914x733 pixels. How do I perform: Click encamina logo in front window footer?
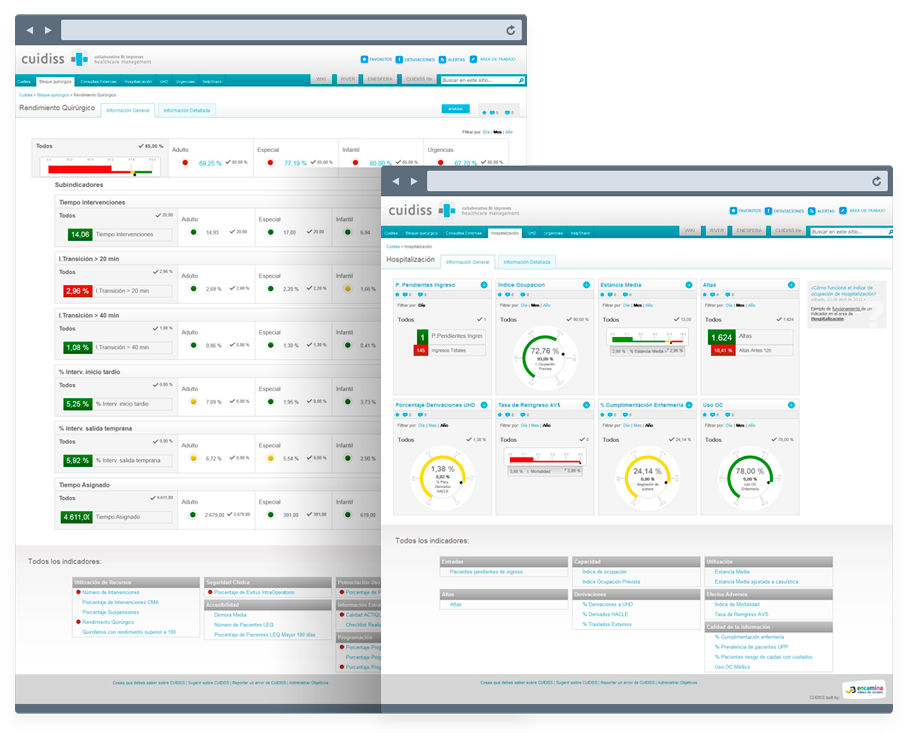(864, 689)
